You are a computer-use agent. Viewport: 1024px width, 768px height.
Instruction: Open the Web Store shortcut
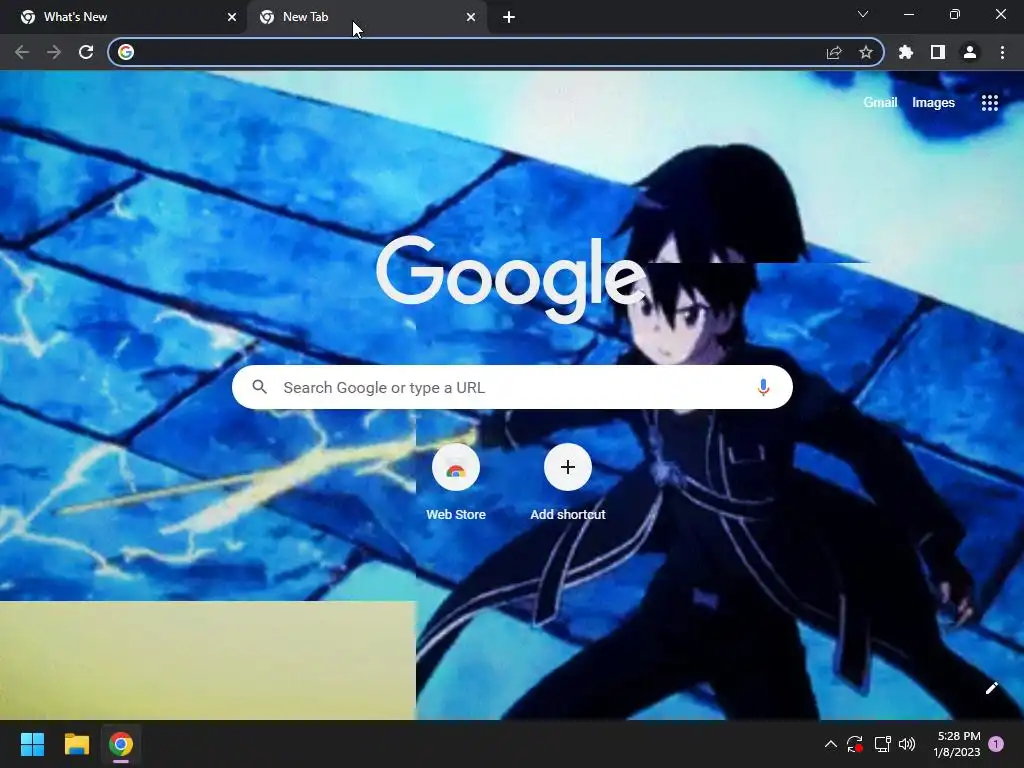coord(456,468)
